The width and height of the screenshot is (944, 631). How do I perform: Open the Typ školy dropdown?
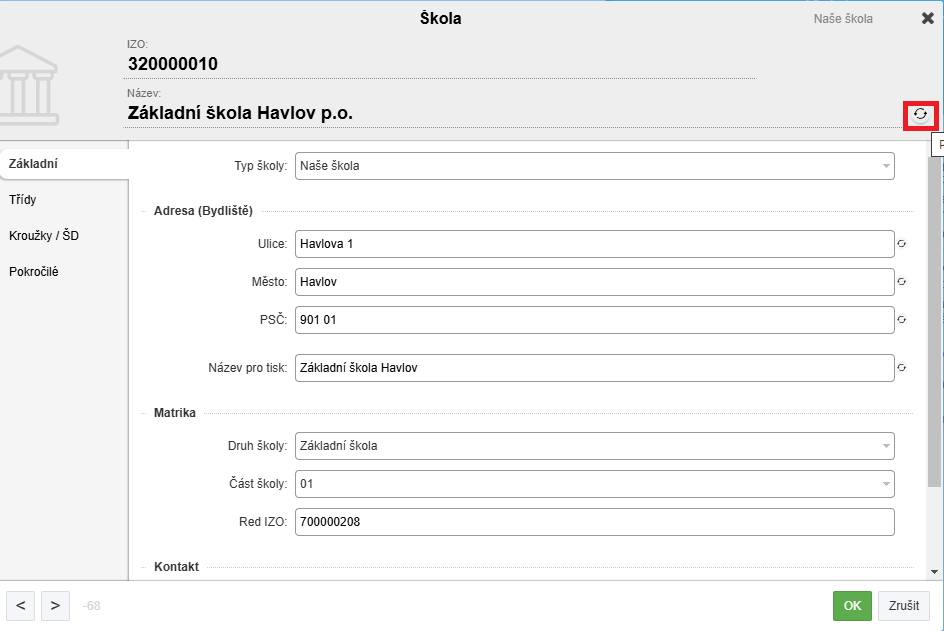[594, 166]
